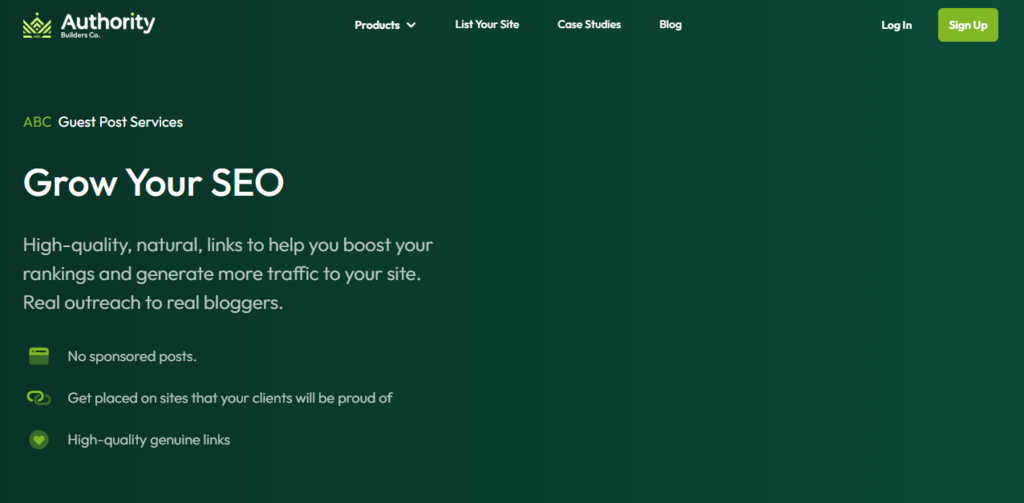Click 'Get placed on sites' bullet text

pyautogui.click(x=230, y=398)
